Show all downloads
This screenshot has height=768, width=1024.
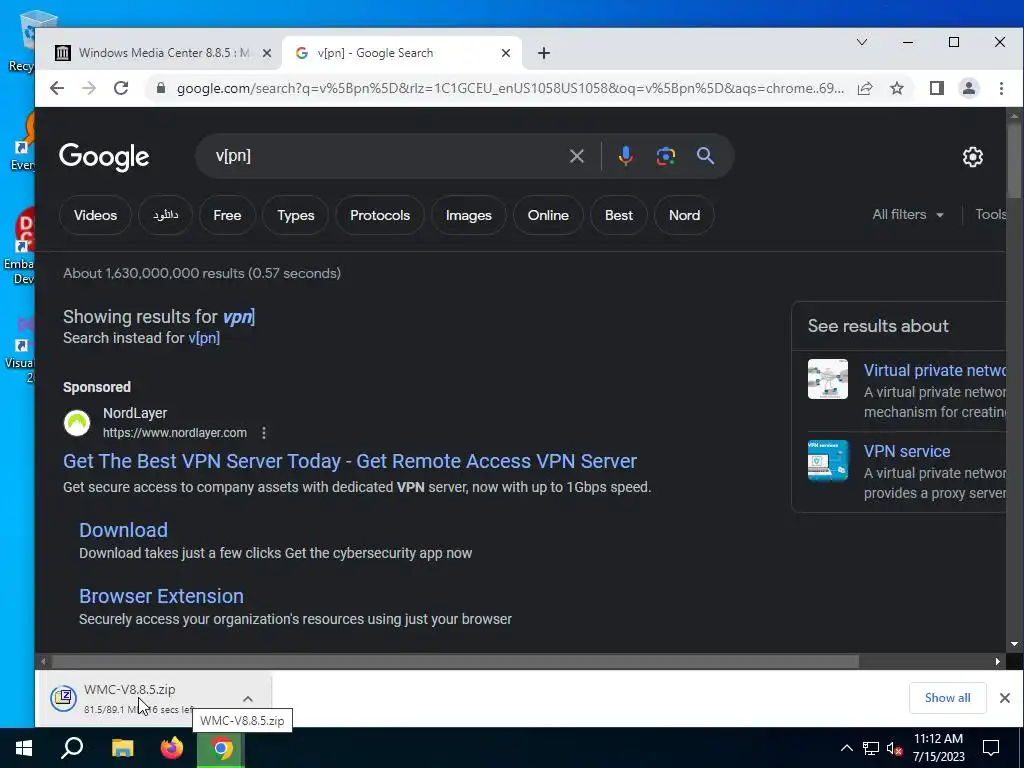pos(947,698)
